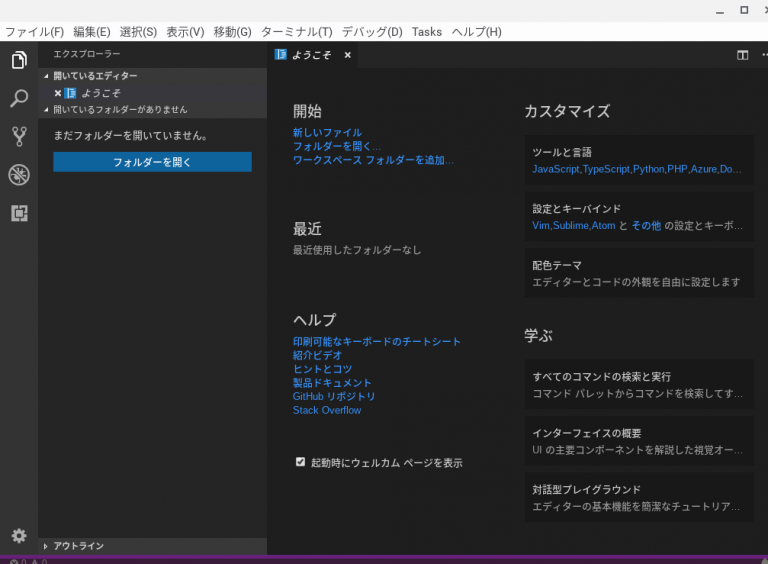Click the ツールと言語 card heading
This screenshot has width=768, height=564.
tap(562, 152)
